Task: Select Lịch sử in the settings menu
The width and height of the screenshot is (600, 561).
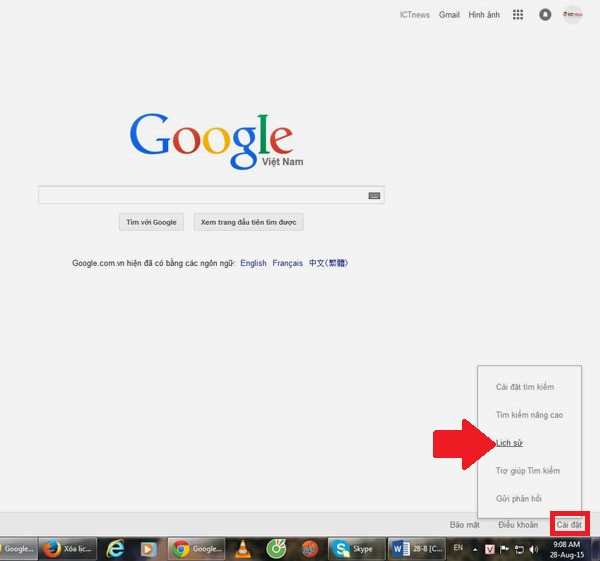Action: 509,443
